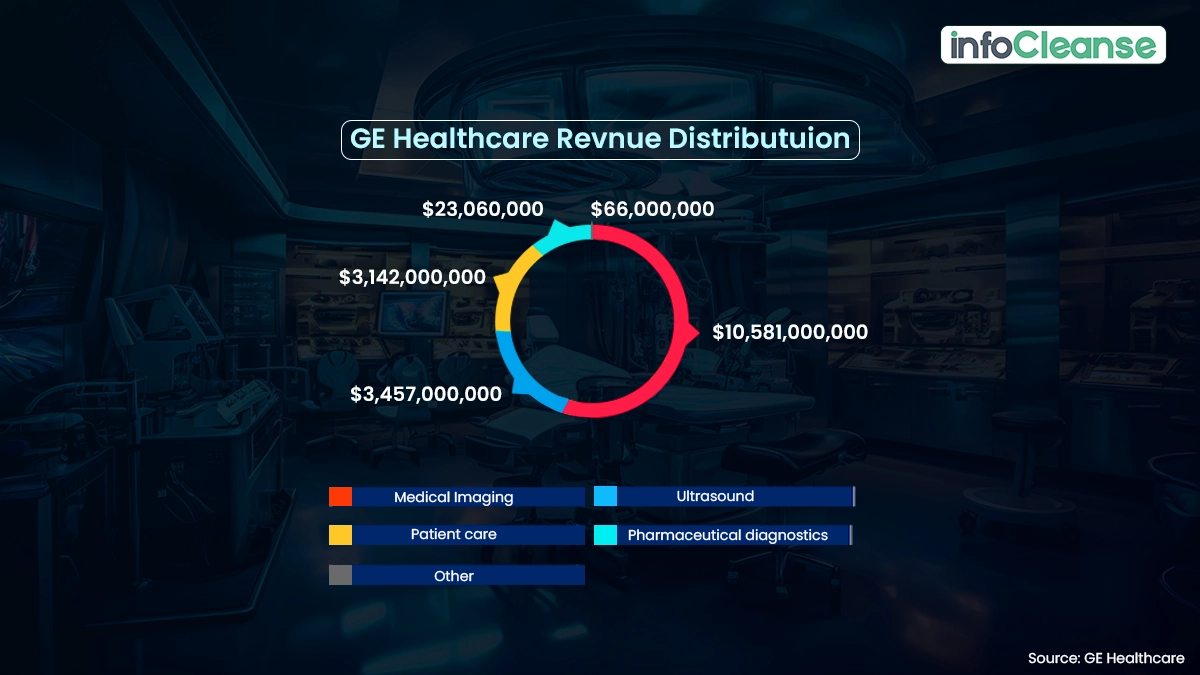Viewport: 1200px width, 675px height.
Task: Click the $3,457,000,000 value label
Action: (x=425, y=394)
